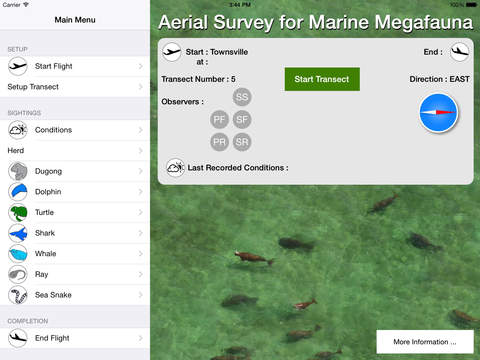Pick the Shark sighting icon
The height and width of the screenshot is (360, 480).
click(x=18, y=233)
